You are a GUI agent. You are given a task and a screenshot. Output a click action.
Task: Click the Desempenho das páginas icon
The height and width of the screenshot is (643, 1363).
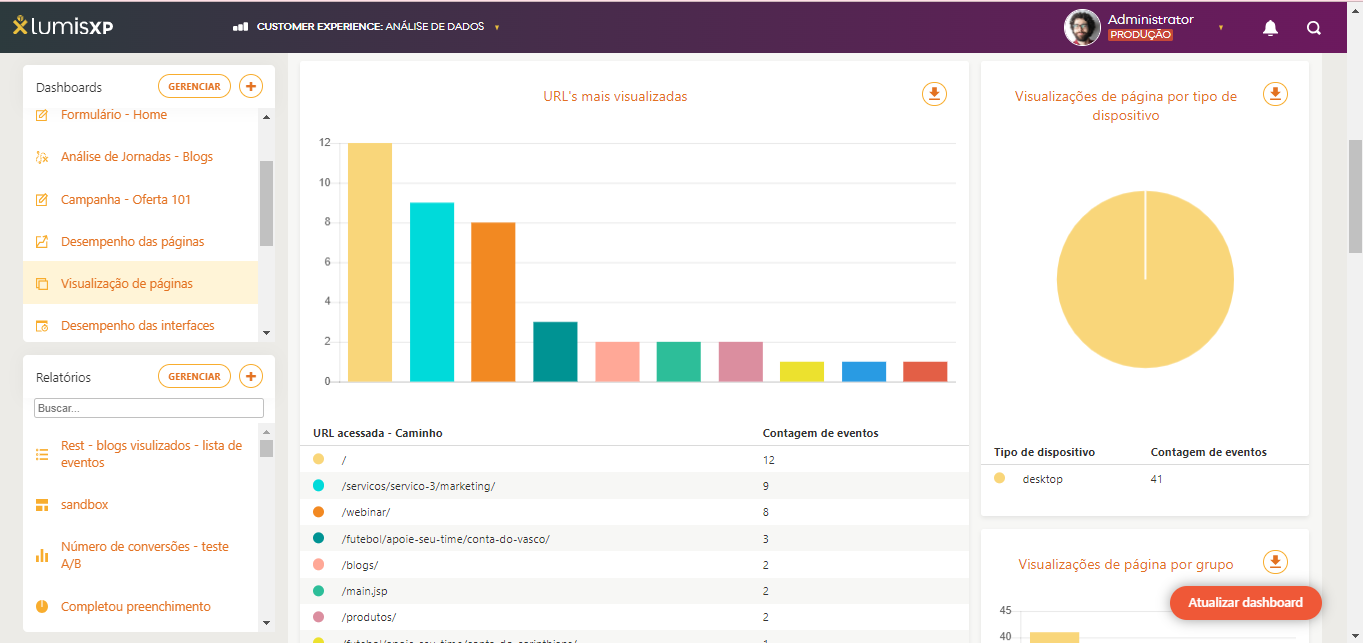[x=42, y=242]
